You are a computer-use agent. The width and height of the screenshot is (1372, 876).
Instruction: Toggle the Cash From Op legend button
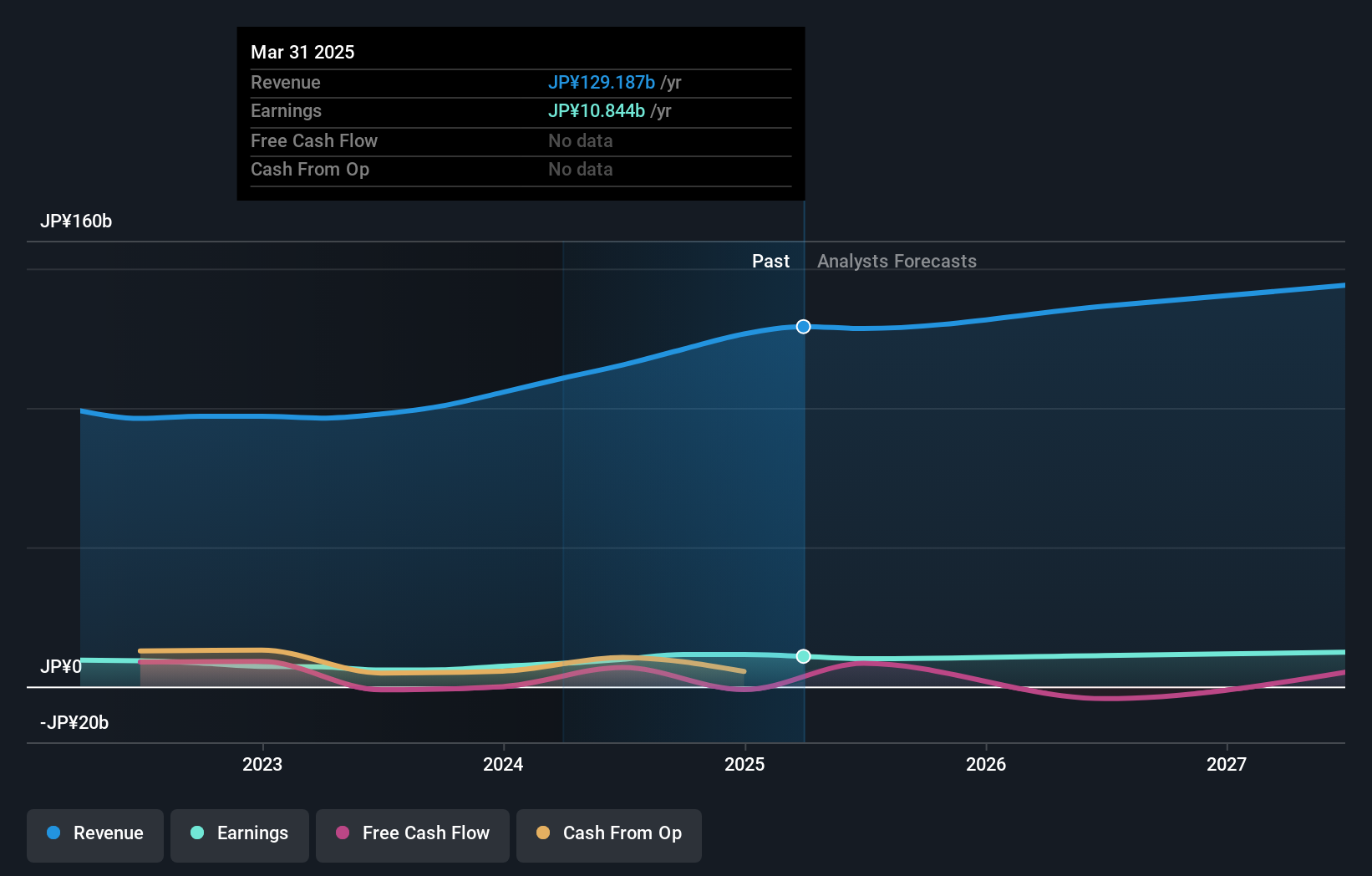[609, 835]
